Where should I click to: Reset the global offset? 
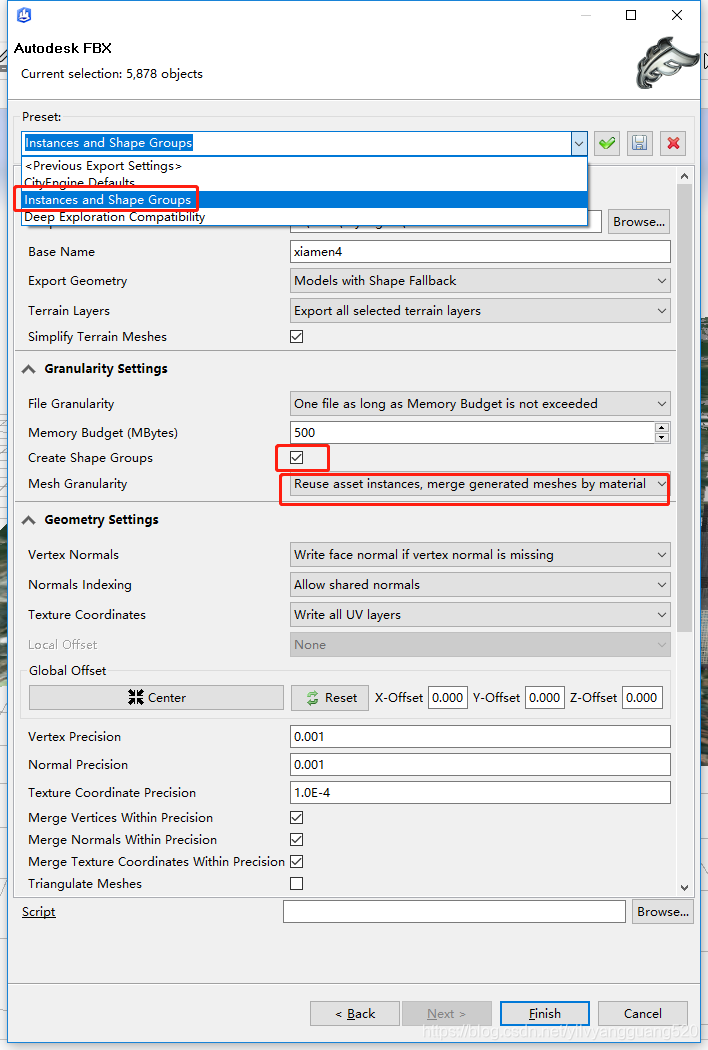point(330,698)
